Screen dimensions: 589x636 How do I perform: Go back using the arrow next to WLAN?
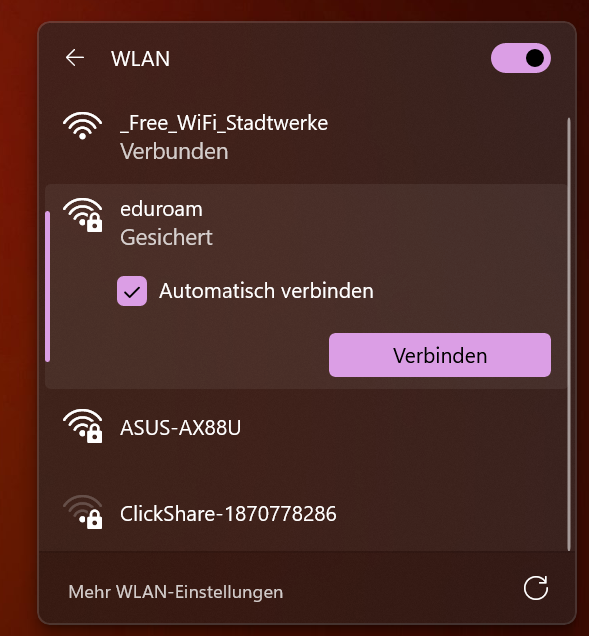[75, 58]
